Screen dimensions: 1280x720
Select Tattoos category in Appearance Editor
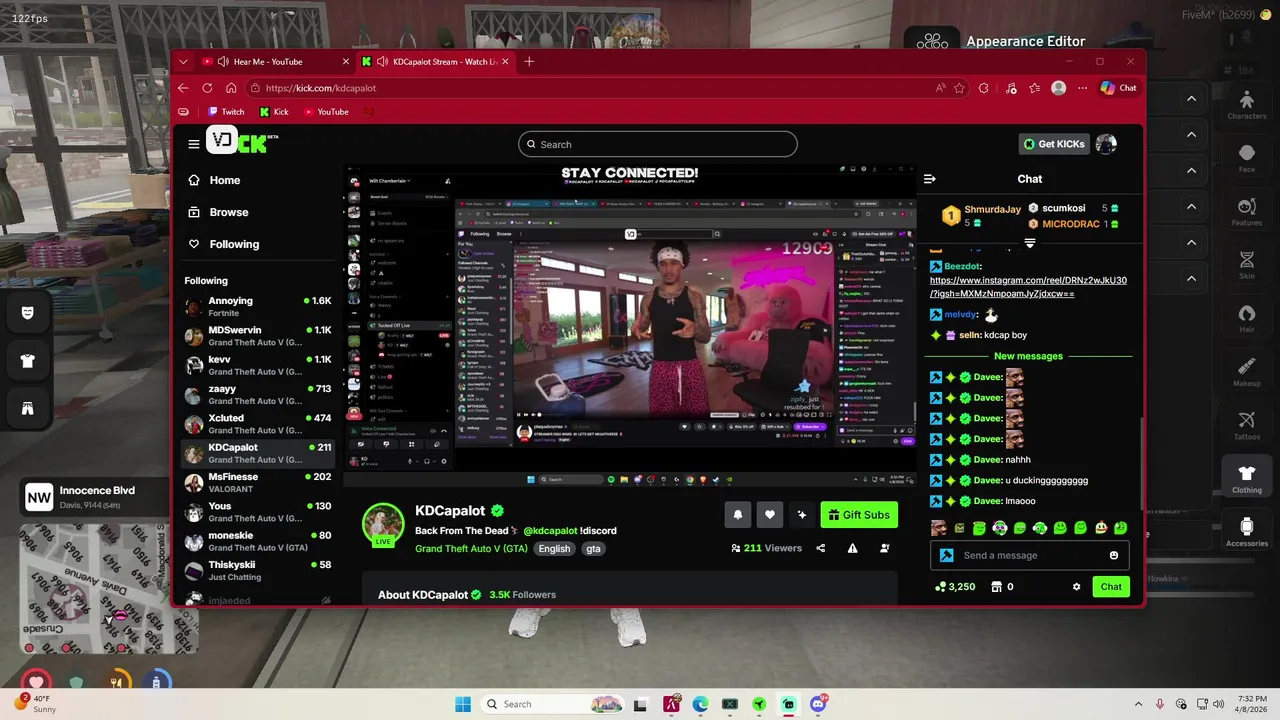(x=1246, y=425)
